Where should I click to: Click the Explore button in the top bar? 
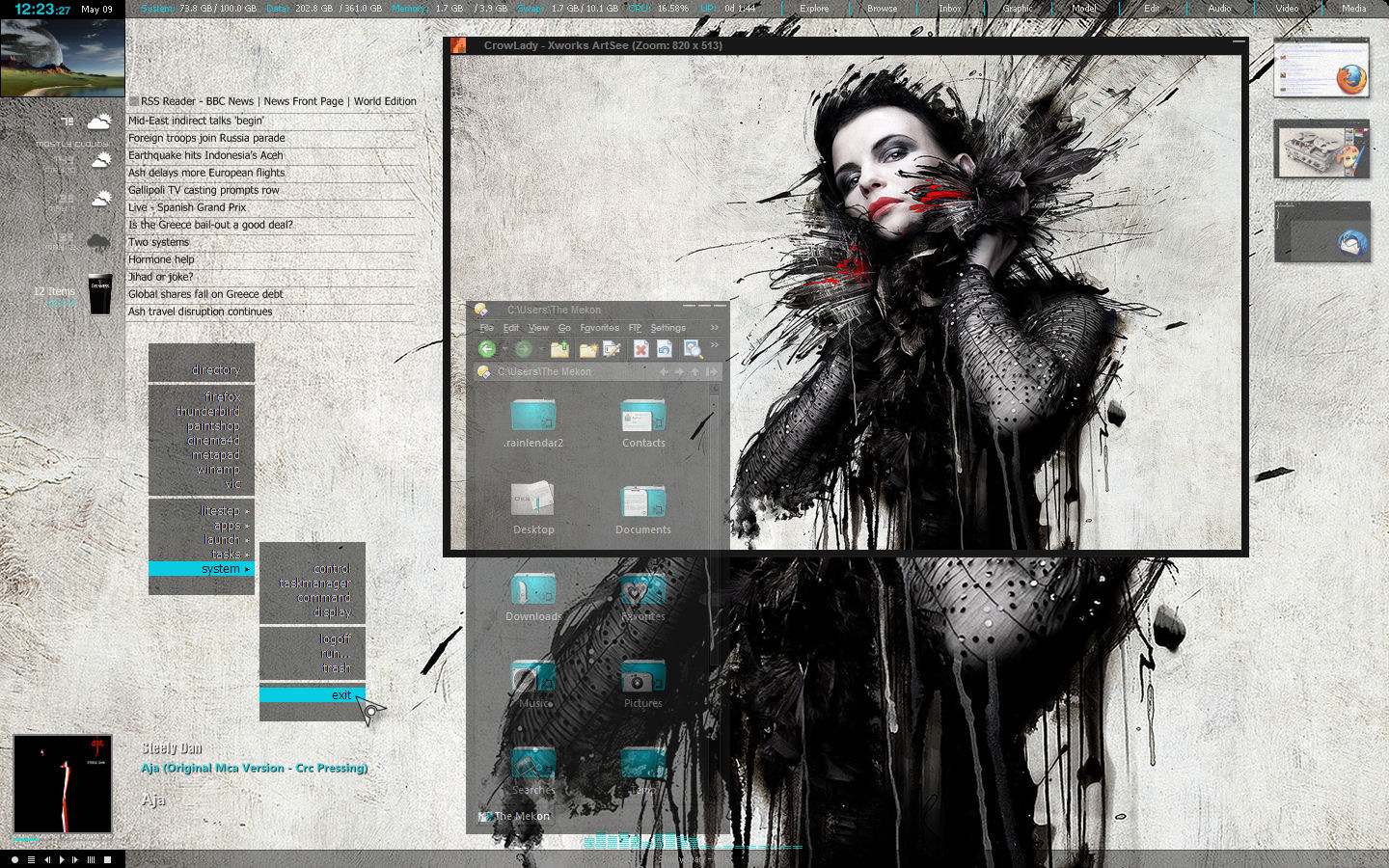pos(814,8)
